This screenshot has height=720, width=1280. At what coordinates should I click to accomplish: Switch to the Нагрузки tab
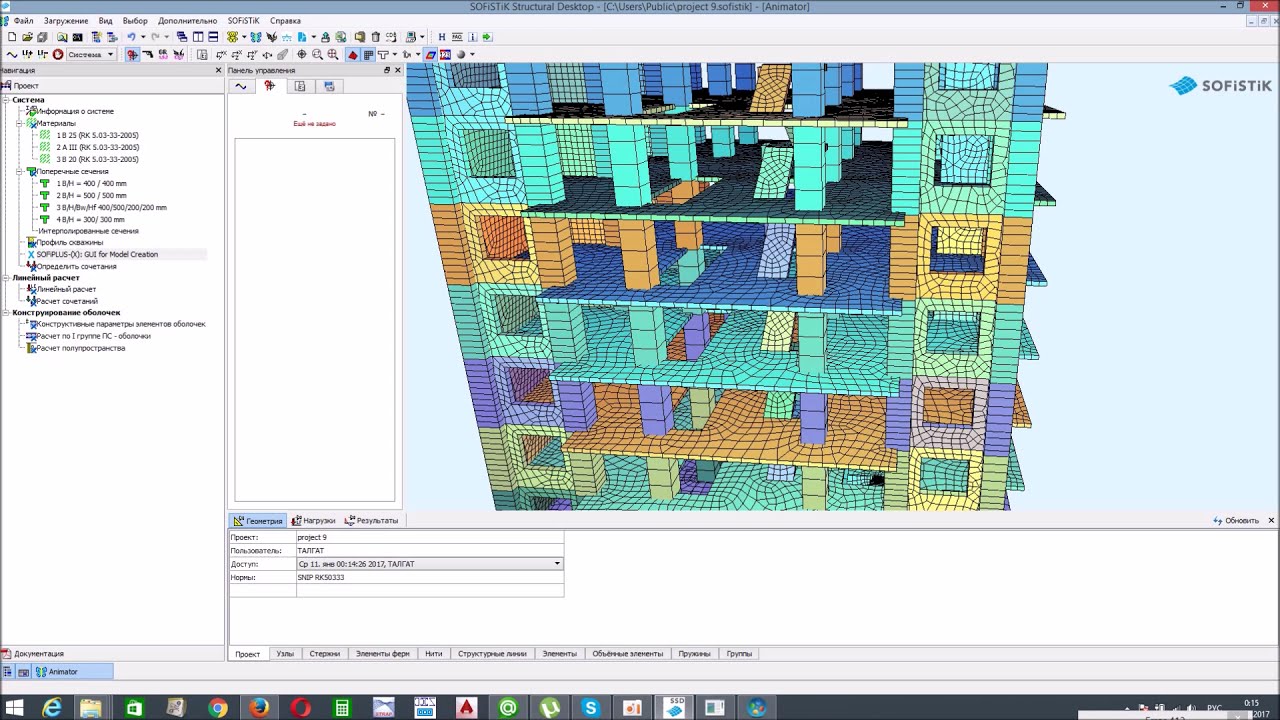pos(314,521)
